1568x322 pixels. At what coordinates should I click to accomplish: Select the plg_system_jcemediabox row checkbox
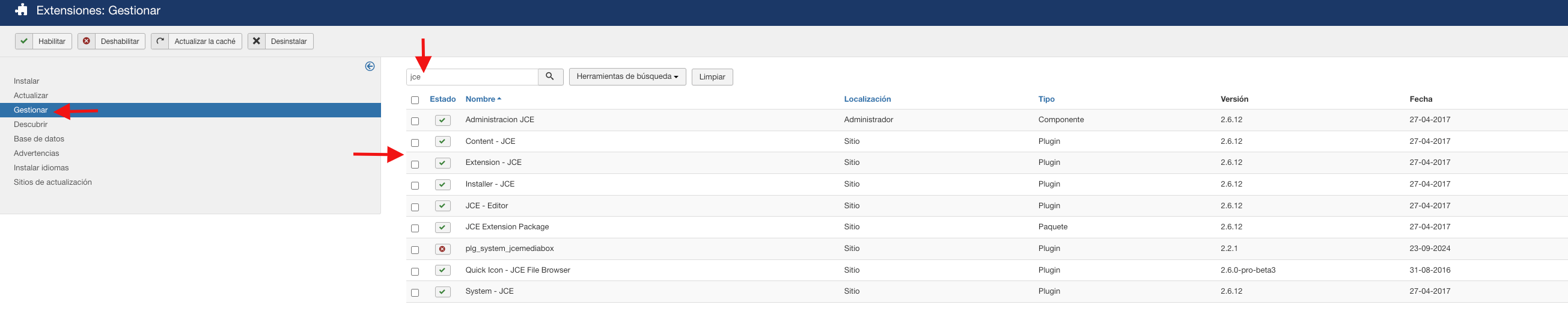click(x=415, y=250)
